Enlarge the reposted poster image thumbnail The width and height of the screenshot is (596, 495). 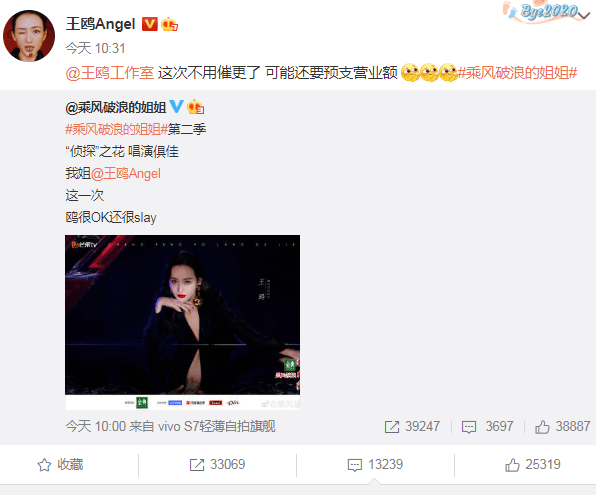pos(182,322)
